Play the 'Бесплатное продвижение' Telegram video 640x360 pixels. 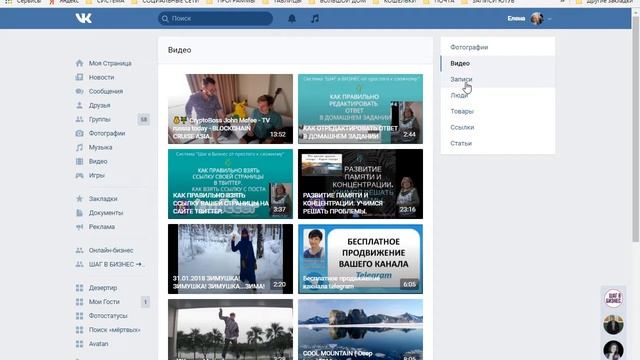360,259
